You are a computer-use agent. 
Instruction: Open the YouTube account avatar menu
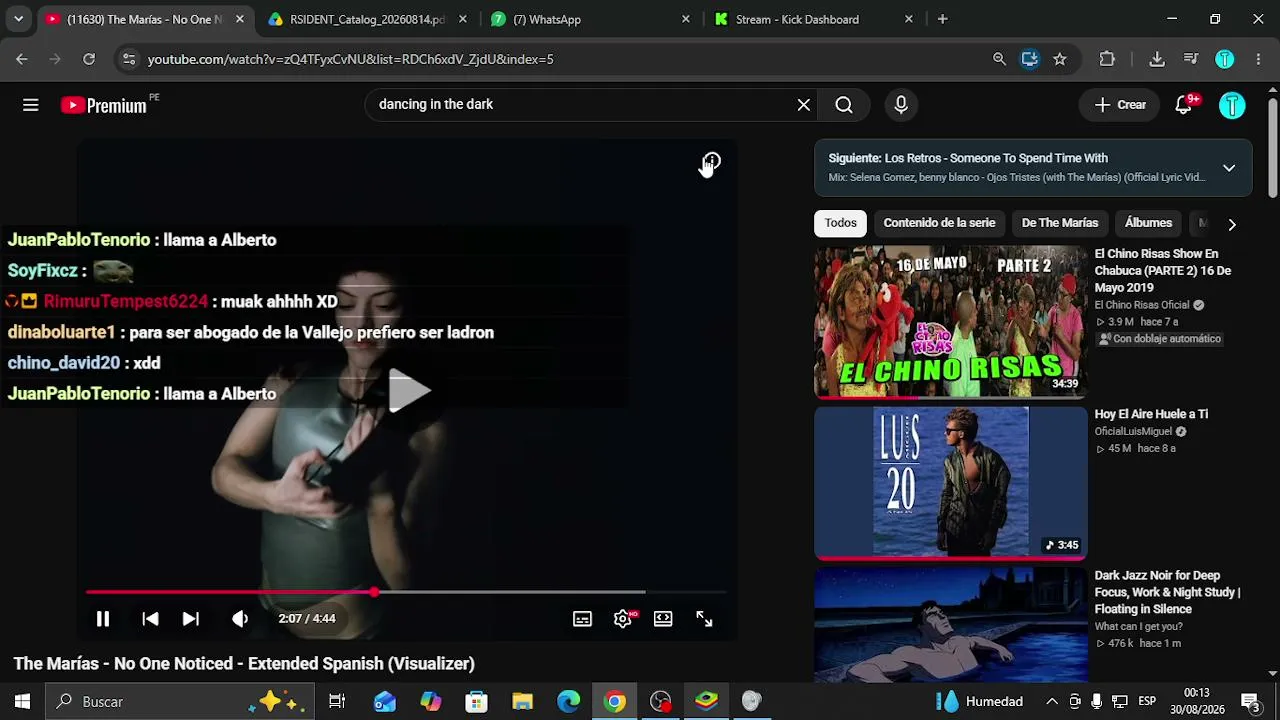click(x=1232, y=105)
